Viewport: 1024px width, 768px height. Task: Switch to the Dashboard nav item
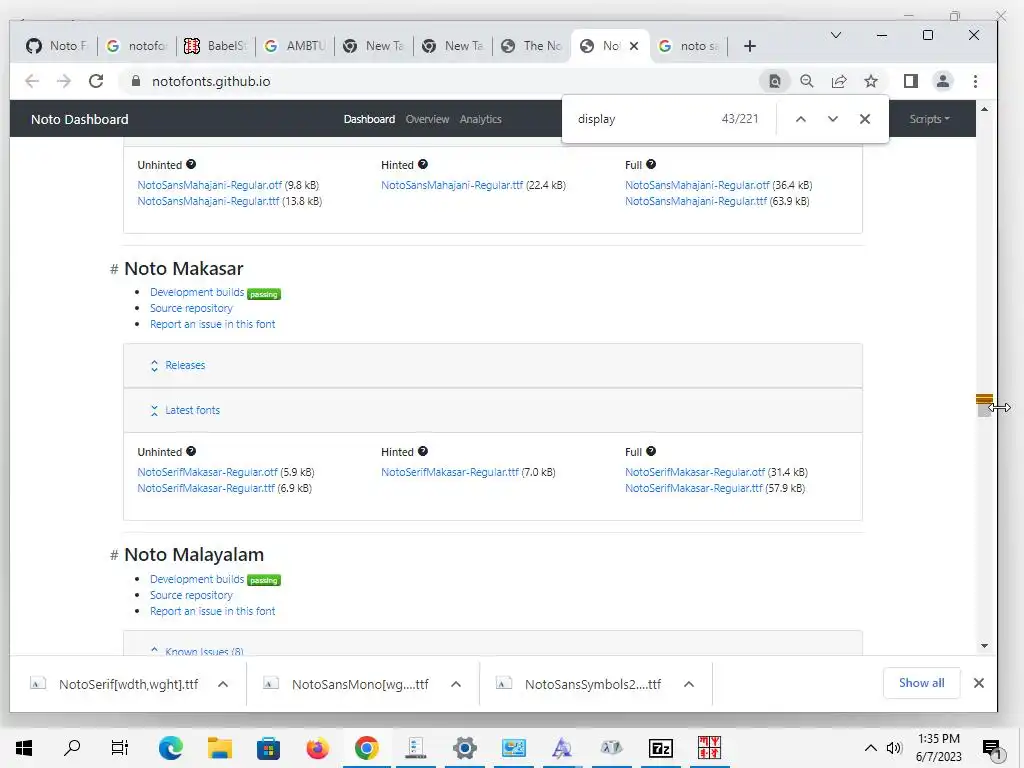tap(369, 119)
